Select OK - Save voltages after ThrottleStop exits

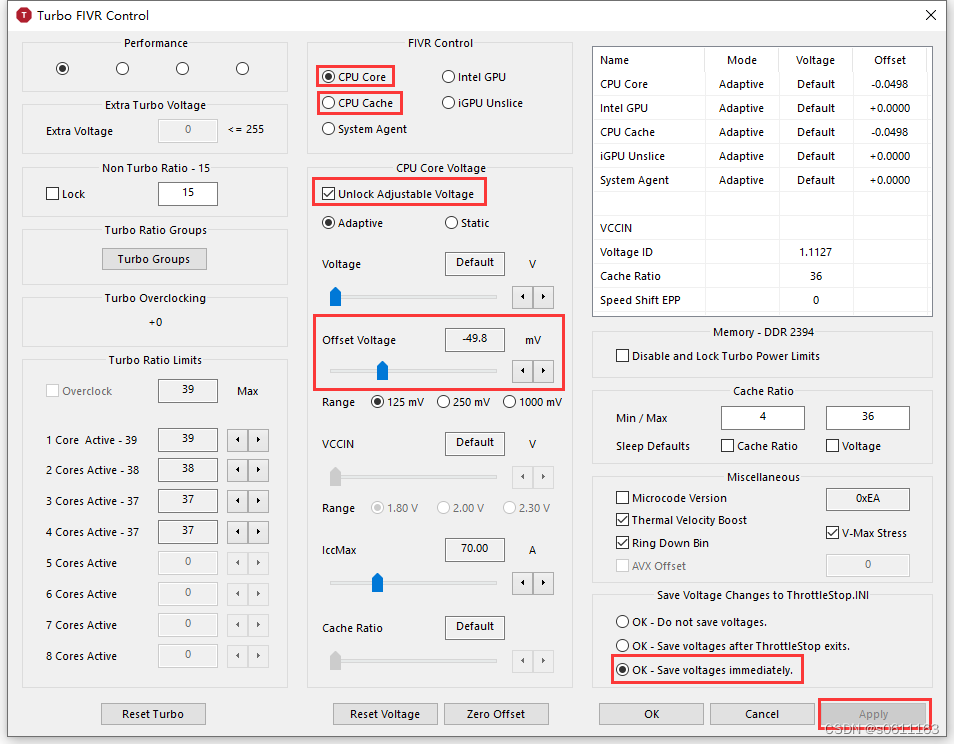coord(622,645)
